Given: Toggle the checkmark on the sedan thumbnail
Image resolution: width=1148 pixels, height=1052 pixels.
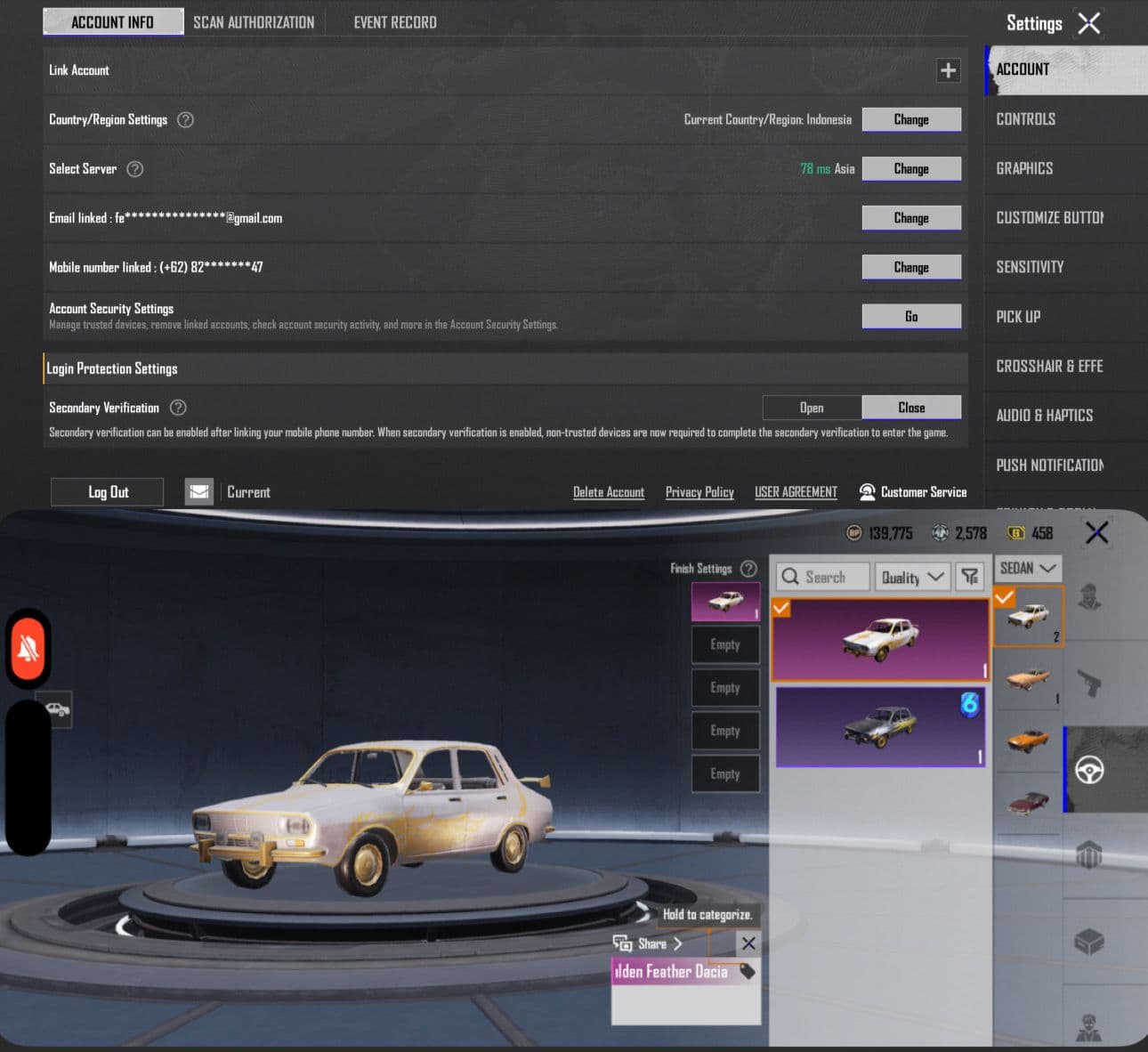Looking at the screenshot, I should pos(1004,596).
